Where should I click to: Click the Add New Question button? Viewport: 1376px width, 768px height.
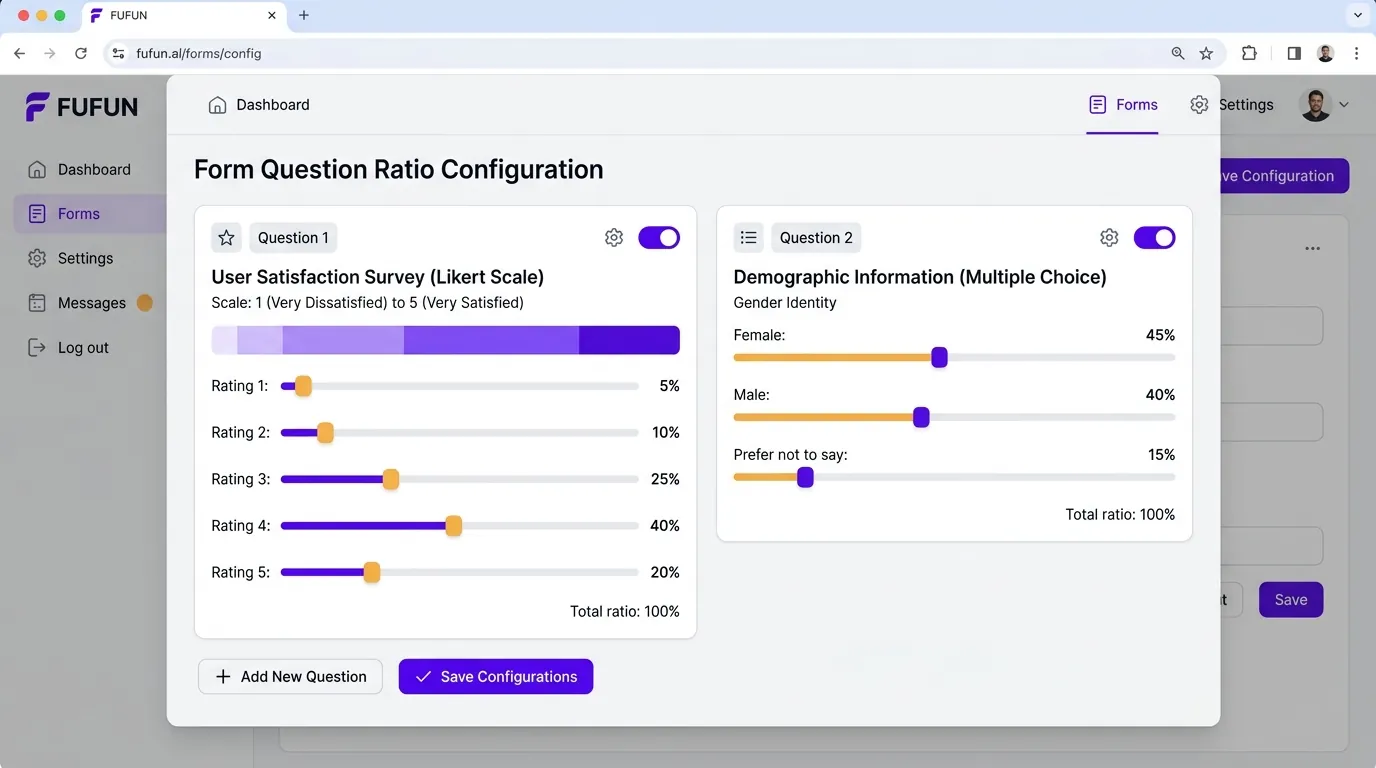(290, 677)
